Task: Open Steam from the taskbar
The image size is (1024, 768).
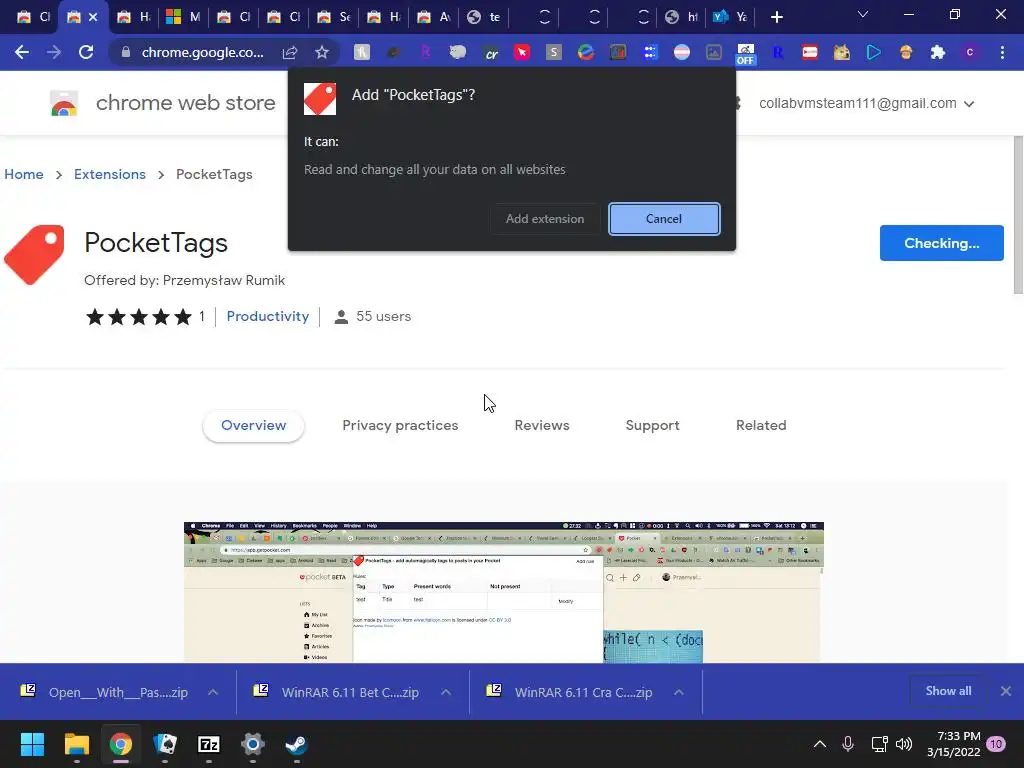Action: point(296,744)
